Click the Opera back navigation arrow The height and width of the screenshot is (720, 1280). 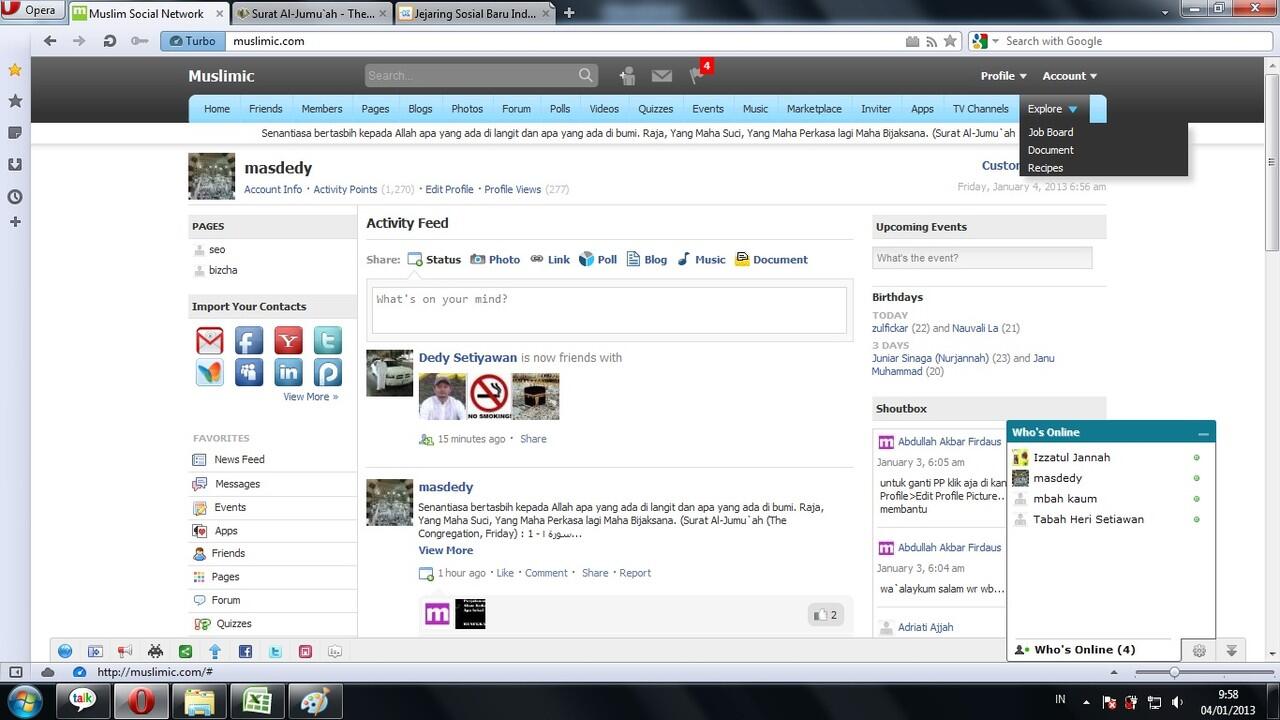[50, 41]
